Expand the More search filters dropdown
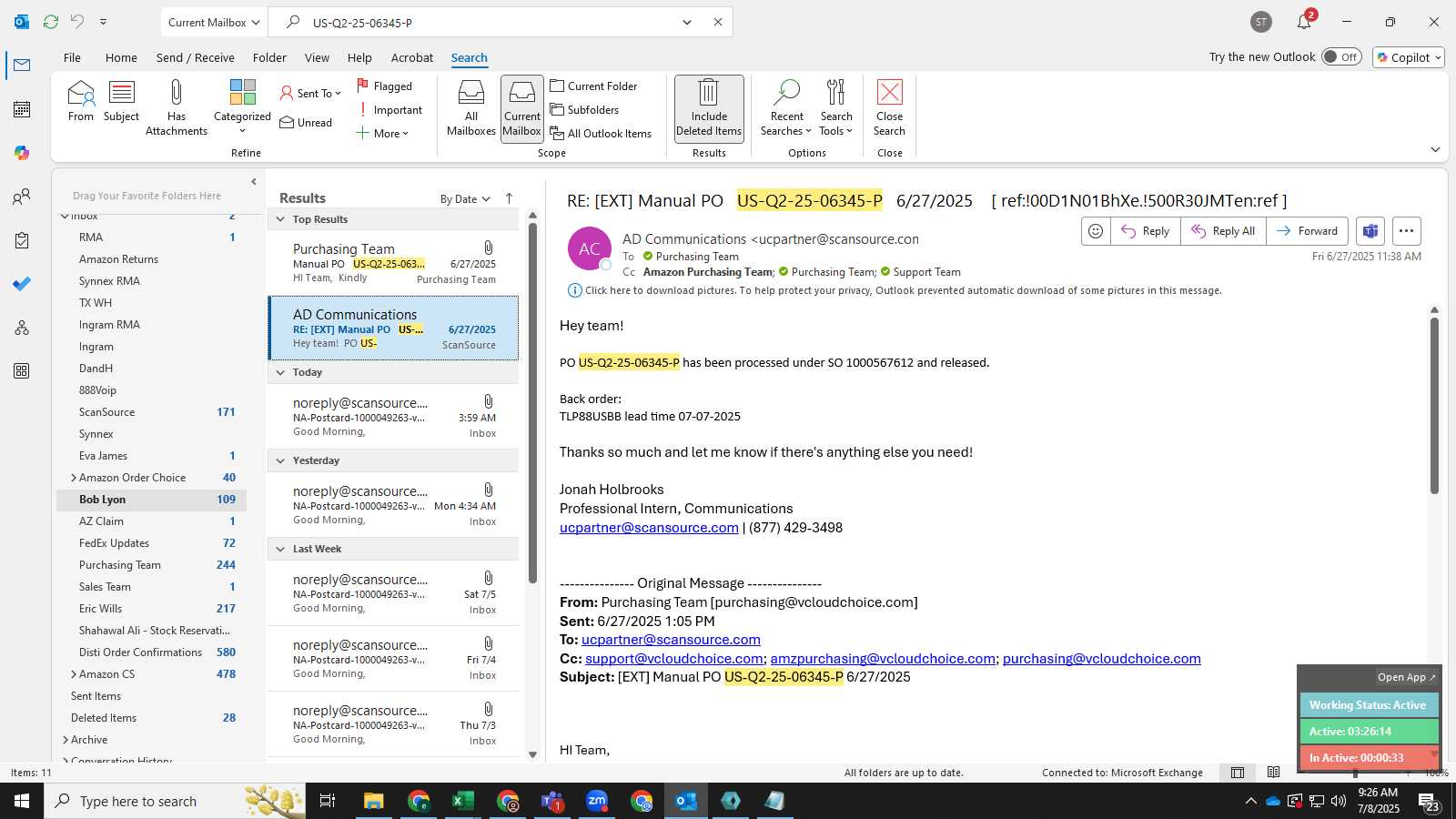Viewport: 1456px width, 819px height. click(x=382, y=133)
